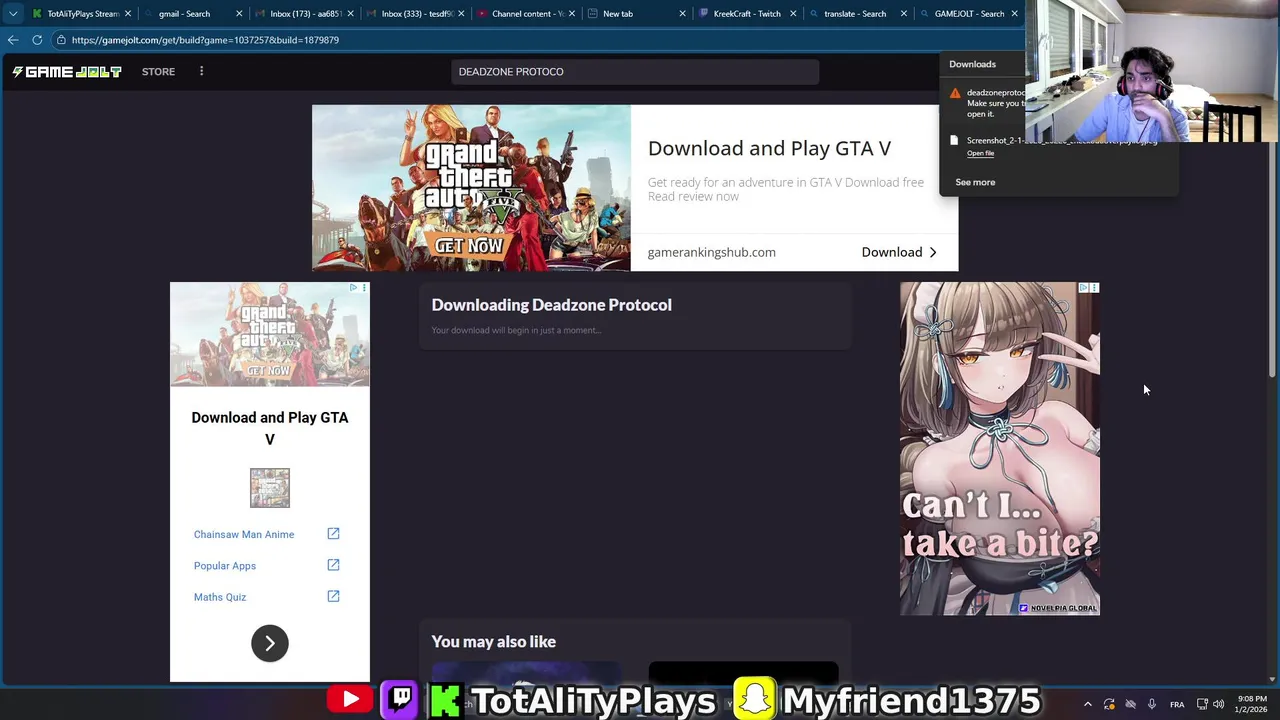
Task: Click the lock icon in the address bar
Action: tap(61, 40)
